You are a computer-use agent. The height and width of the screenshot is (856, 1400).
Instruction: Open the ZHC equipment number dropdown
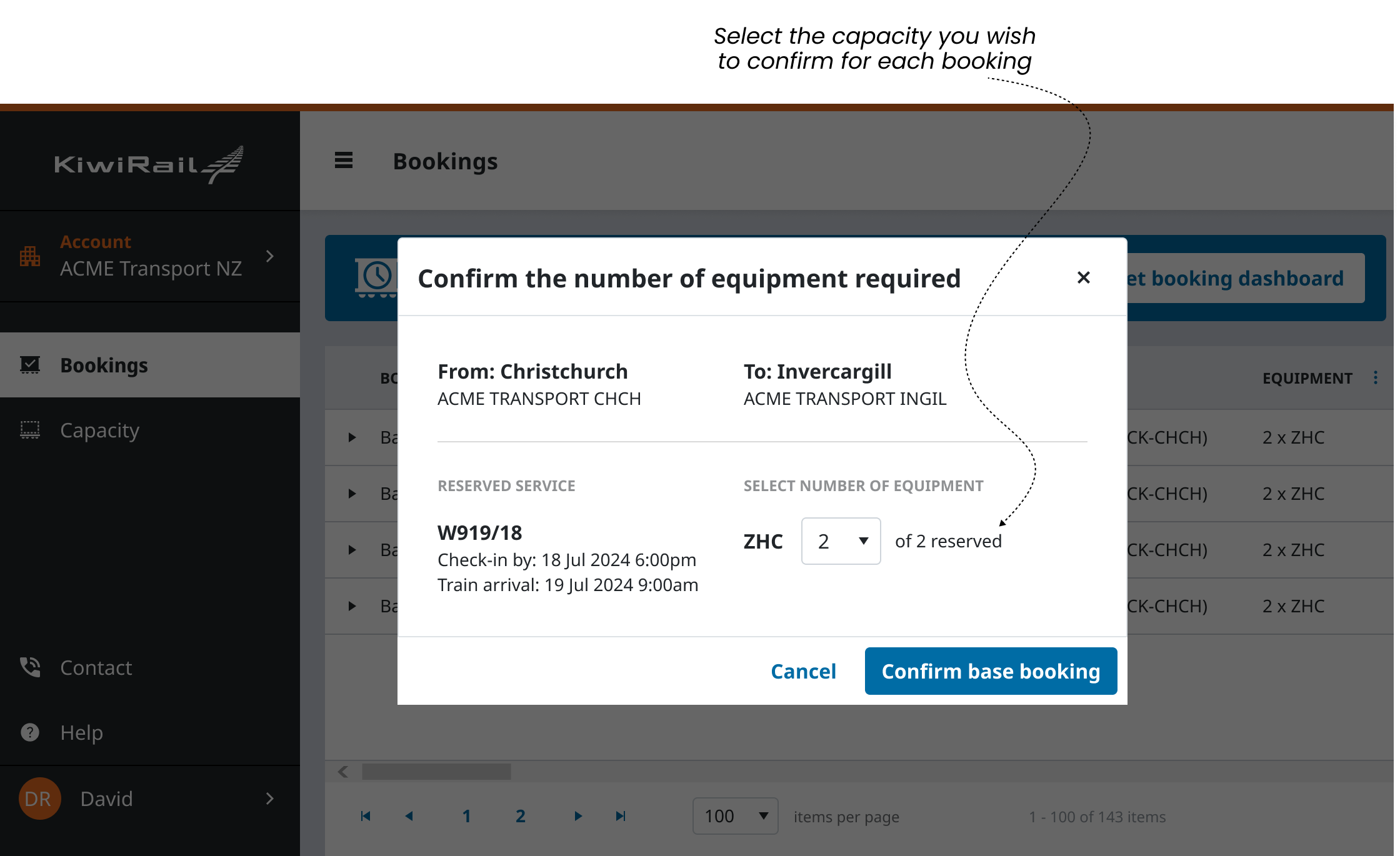[841, 541]
